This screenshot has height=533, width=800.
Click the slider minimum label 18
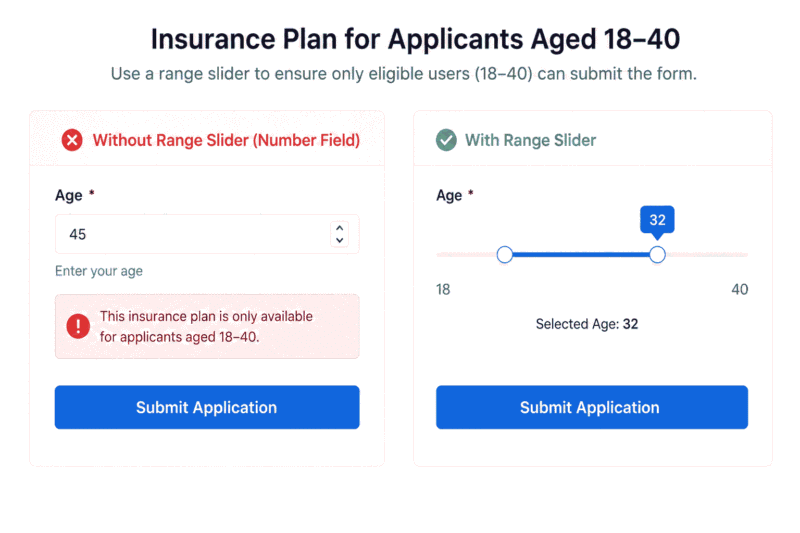443,289
